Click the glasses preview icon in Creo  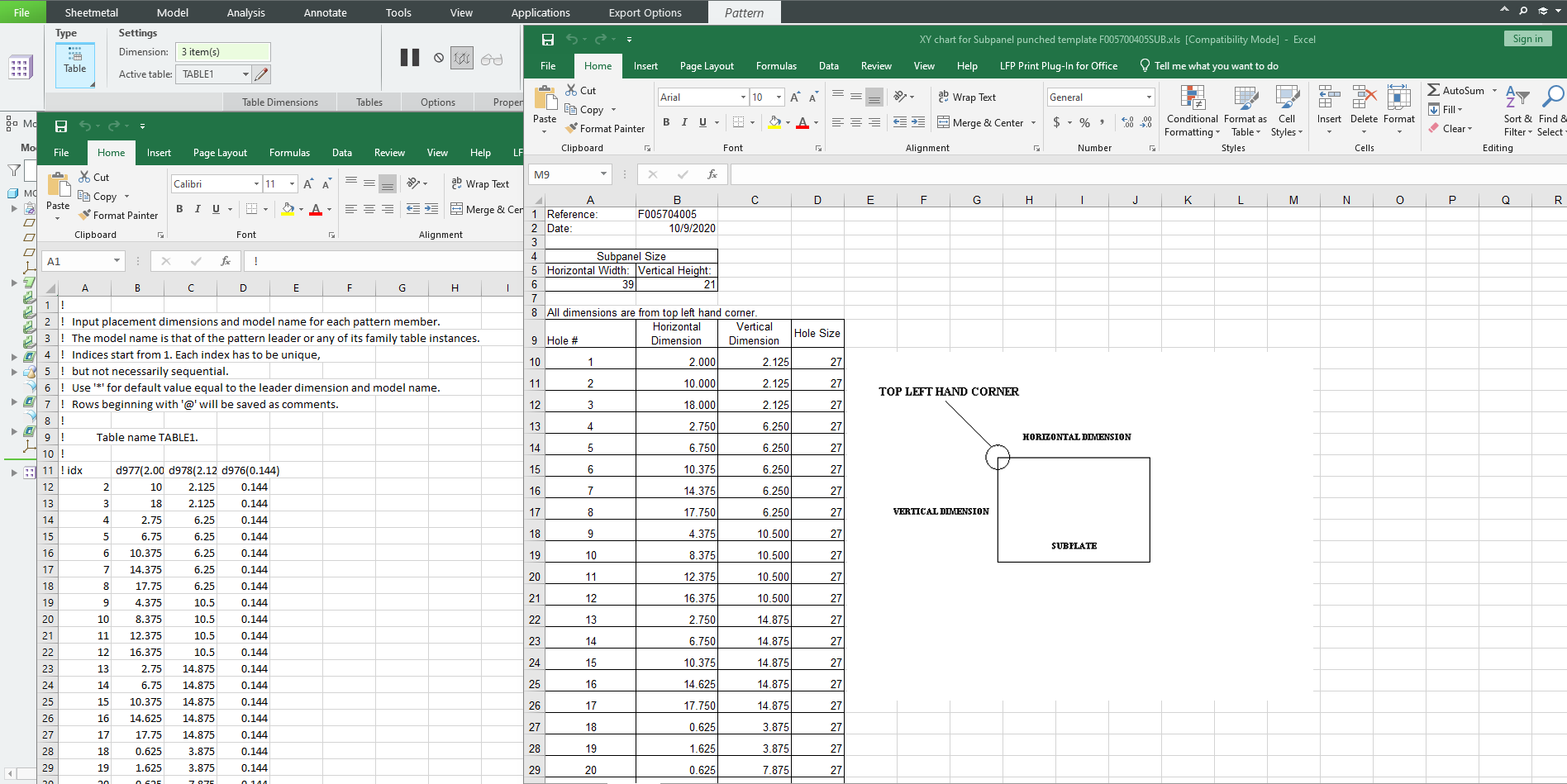[492, 59]
